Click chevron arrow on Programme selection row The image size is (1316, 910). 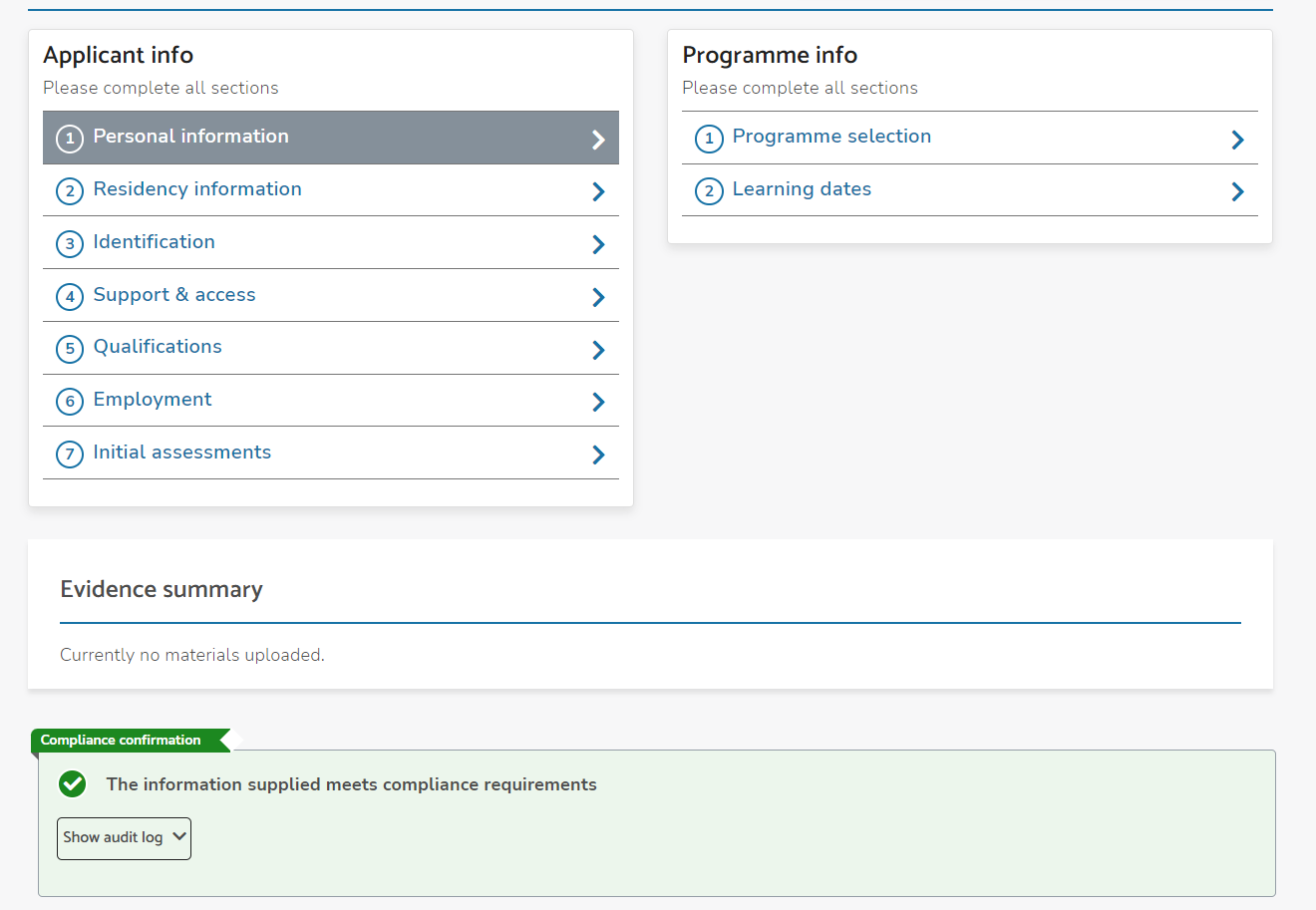point(1237,140)
